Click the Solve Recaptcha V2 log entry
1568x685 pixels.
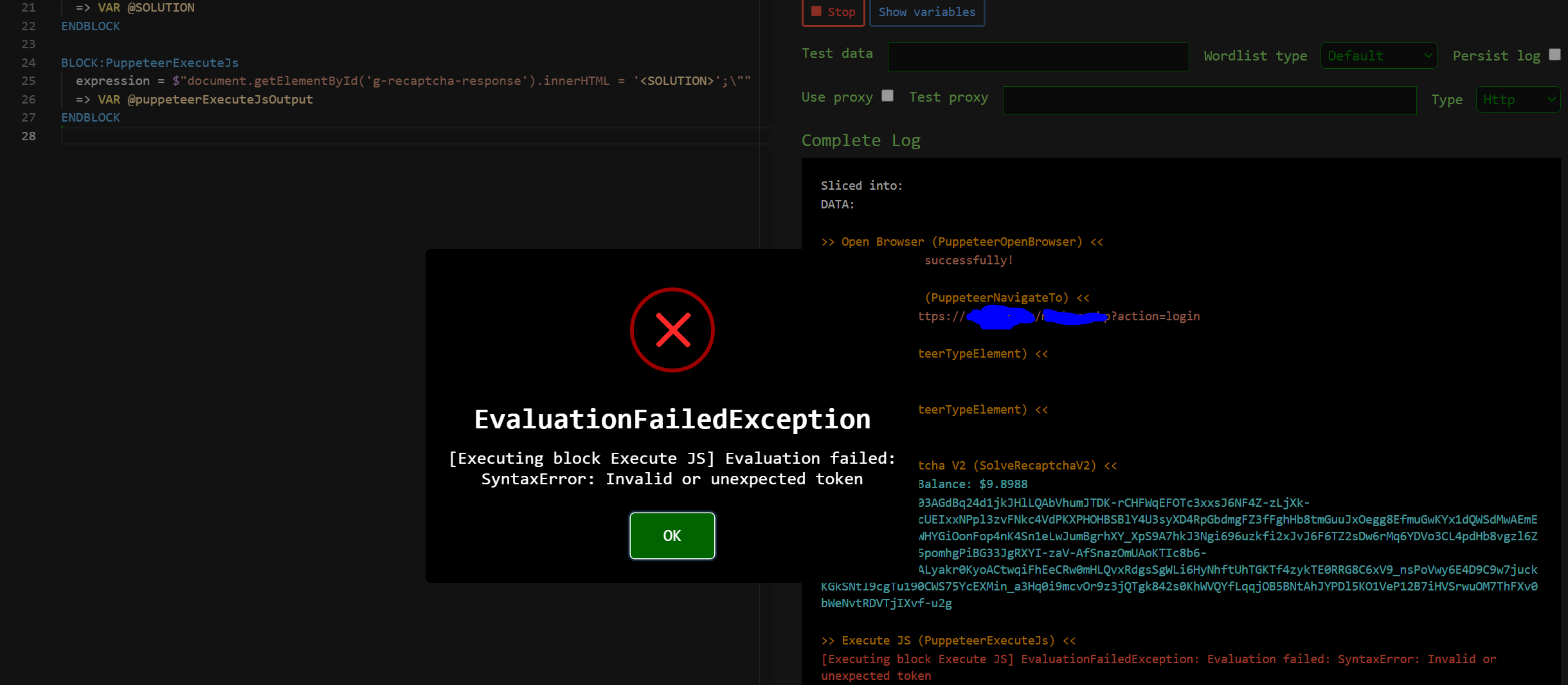coord(1018,466)
